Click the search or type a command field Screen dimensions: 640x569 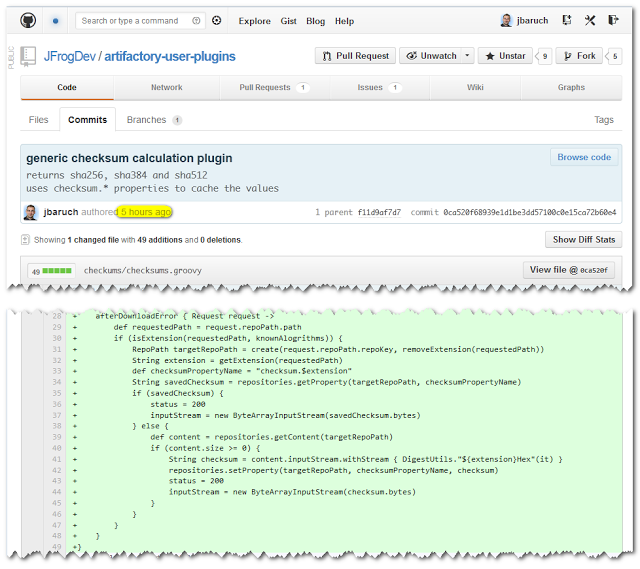click(x=140, y=20)
